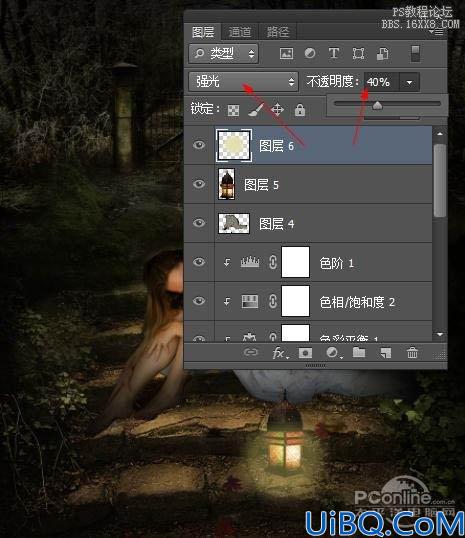Create a new group folder icon
The width and height of the screenshot is (465, 538).
pos(359,352)
